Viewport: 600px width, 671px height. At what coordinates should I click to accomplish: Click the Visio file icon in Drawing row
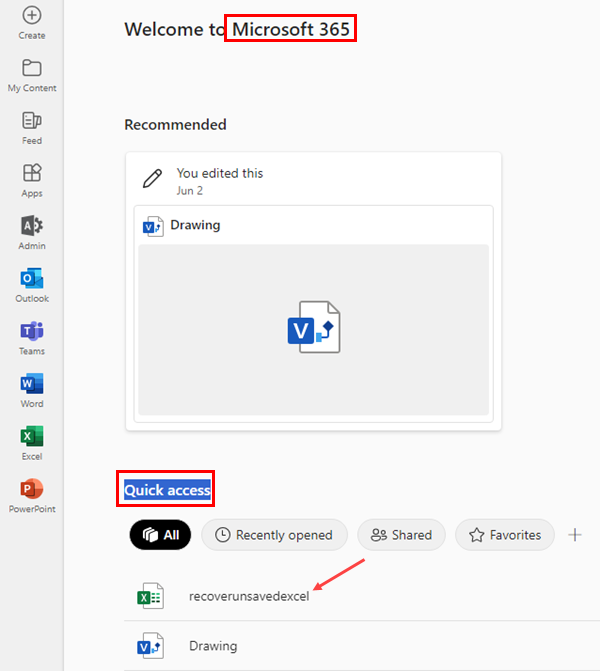pyautogui.click(x=150, y=646)
